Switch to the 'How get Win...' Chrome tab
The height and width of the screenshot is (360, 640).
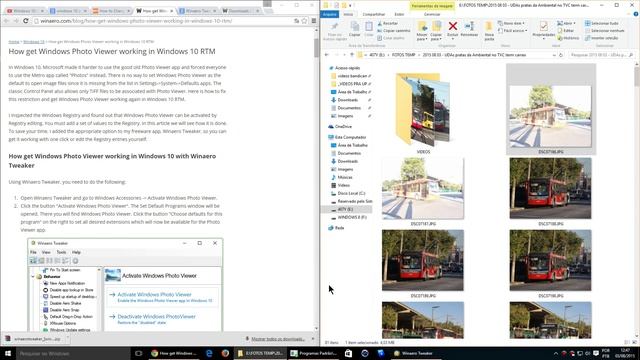[x=153, y=11]
